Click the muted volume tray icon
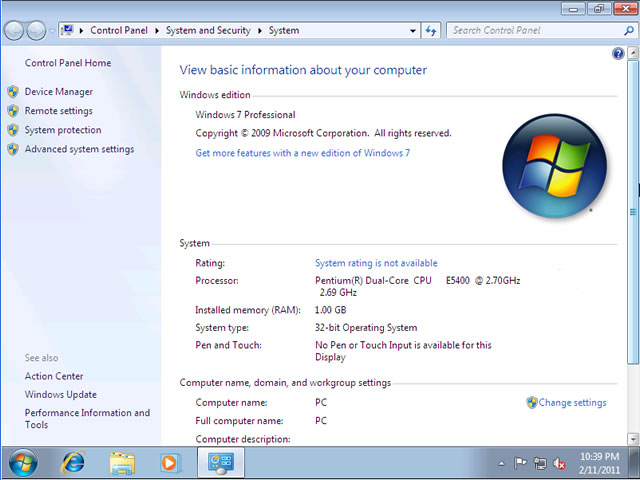640x480 pixels. pos(559,463)
